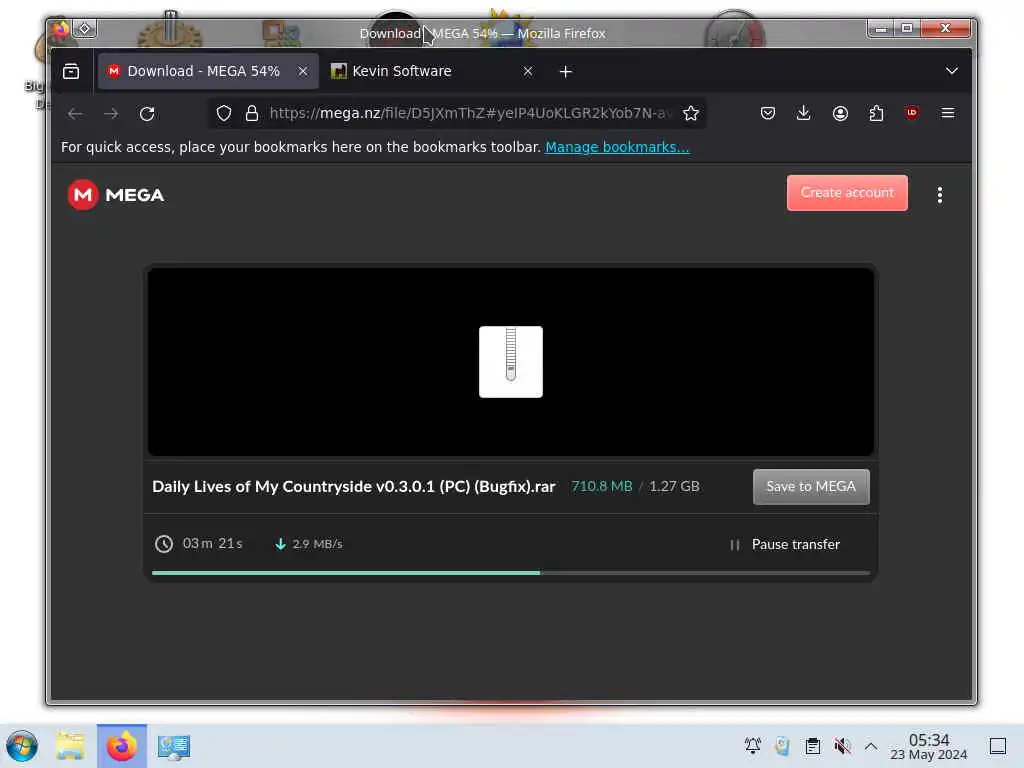The height and width of the screenshot is (768, 1024).
Task: Open file manager from taskbar
Action: pyautogui.click(x=70, y=746)
